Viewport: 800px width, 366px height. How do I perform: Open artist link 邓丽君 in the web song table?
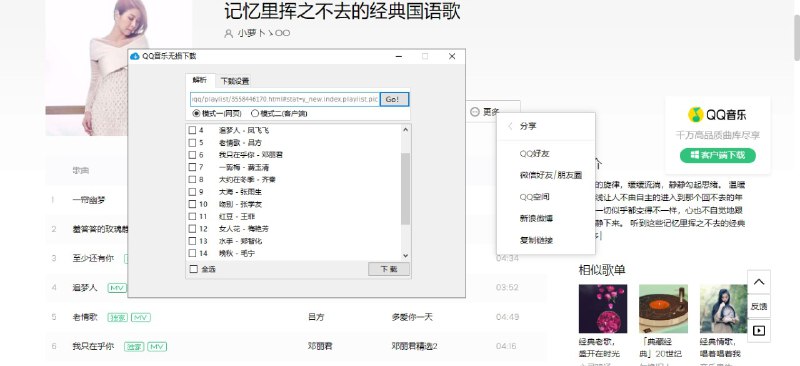tap(320, 346)
